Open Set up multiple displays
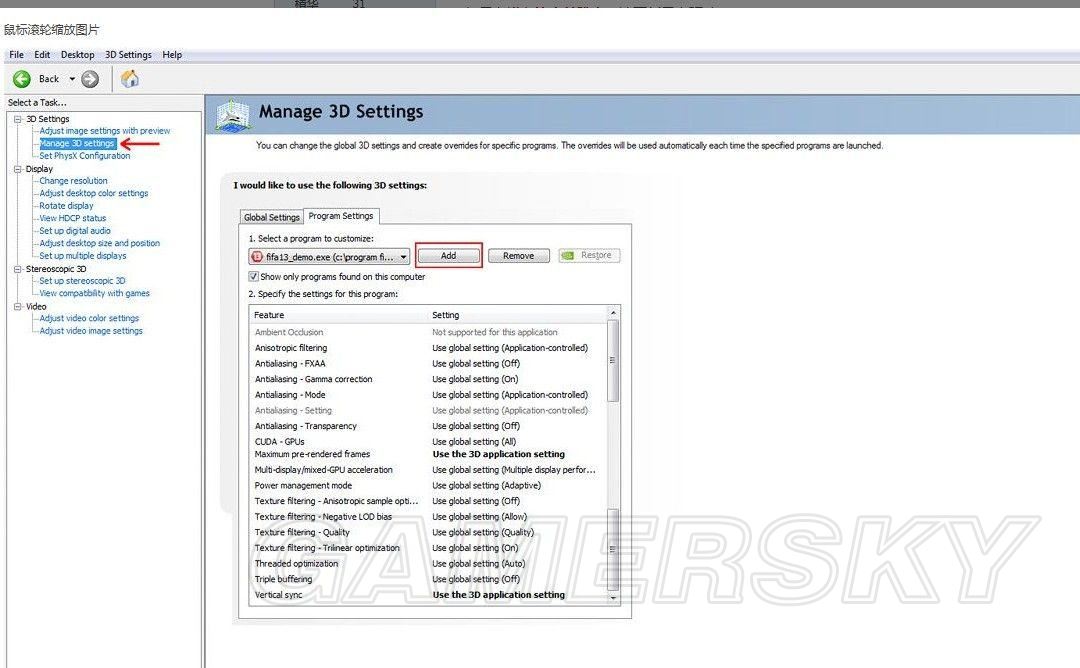The image size is (1080, 668). point(83,255)
